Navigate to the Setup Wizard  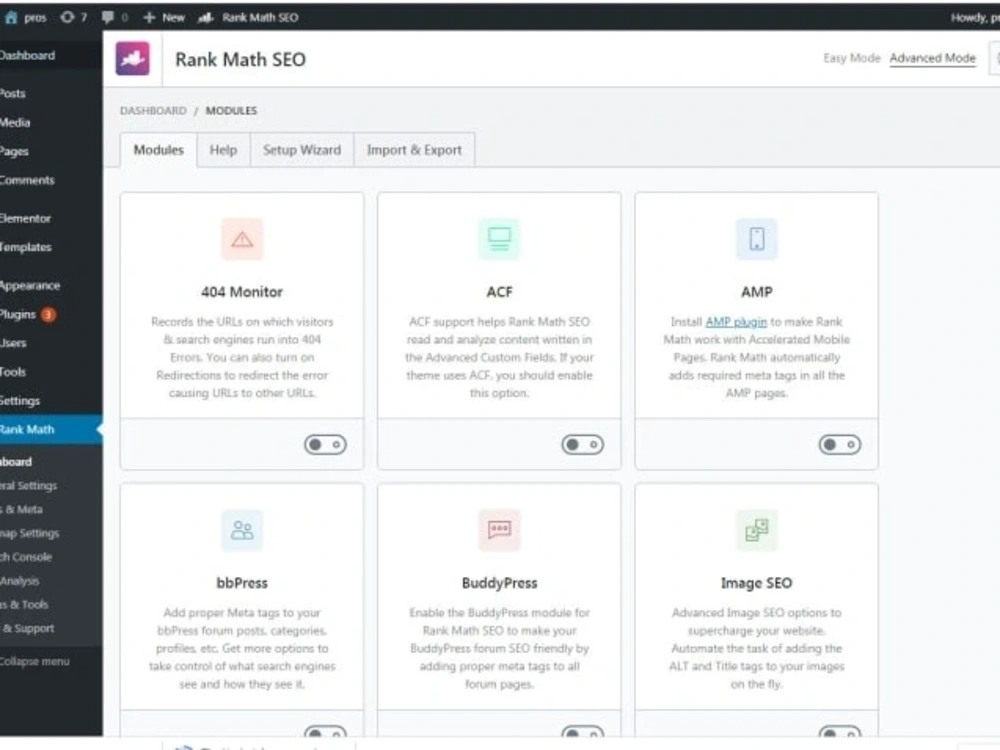(x=302, y=150)
